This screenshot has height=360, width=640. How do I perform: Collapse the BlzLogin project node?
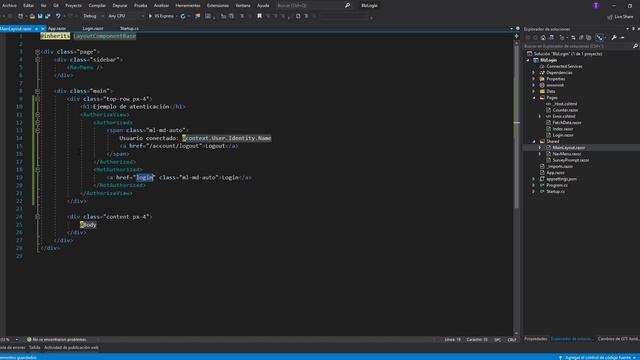pos(528,60)
